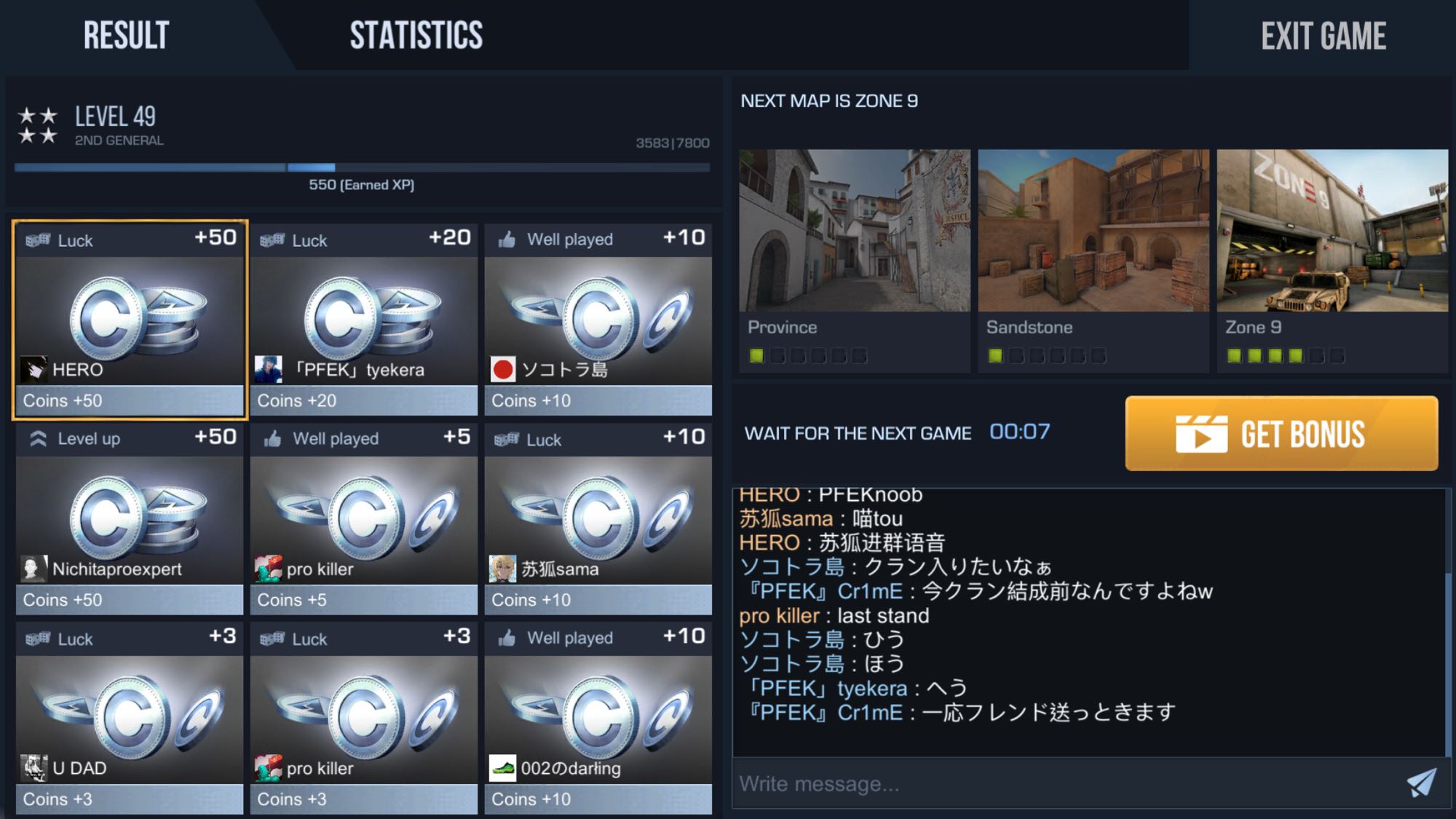
Task: Vote for the Sandstone map thumbnail
Action: 1093,231
